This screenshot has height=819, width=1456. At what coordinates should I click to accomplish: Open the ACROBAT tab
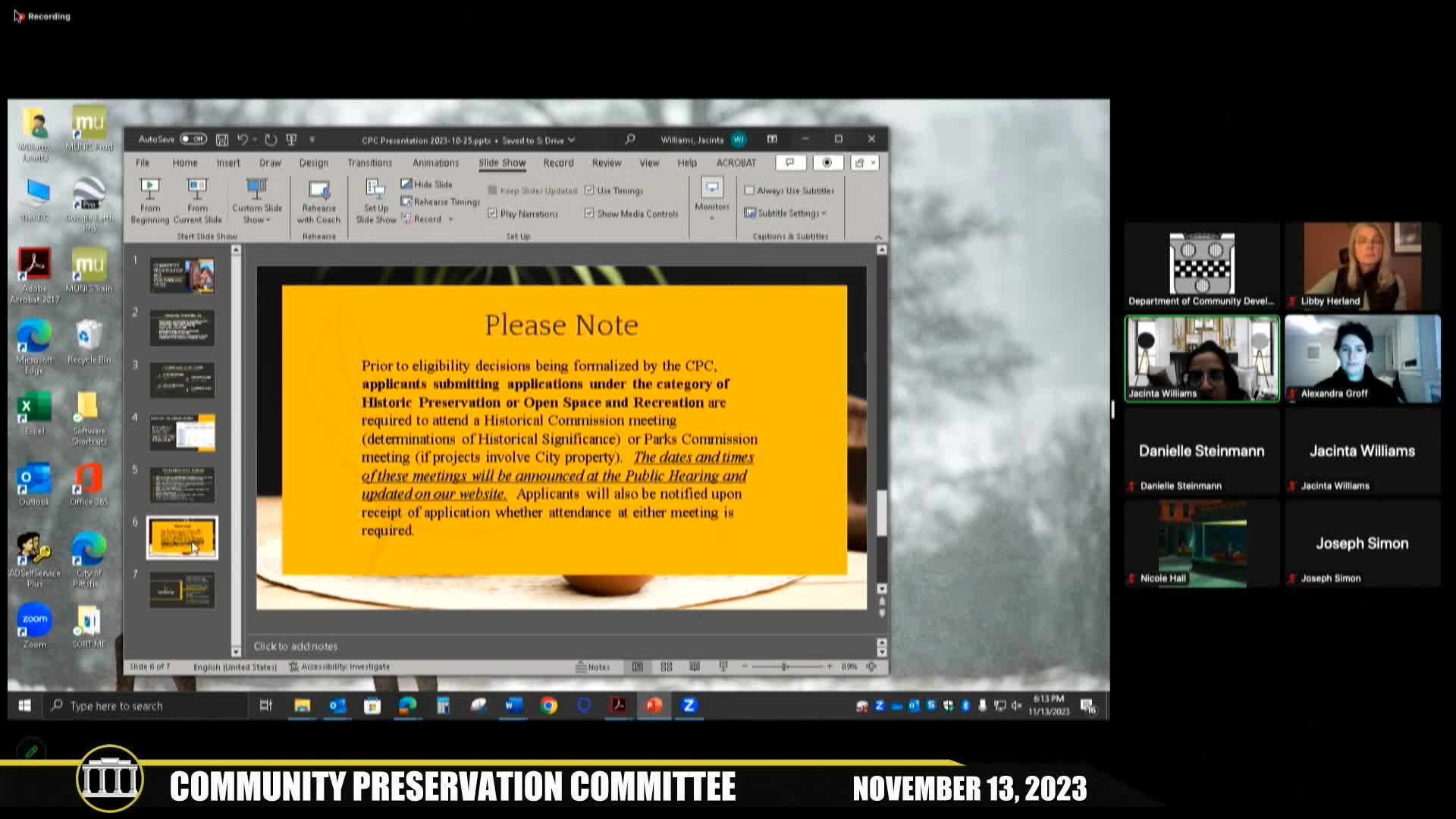[736, 163]
